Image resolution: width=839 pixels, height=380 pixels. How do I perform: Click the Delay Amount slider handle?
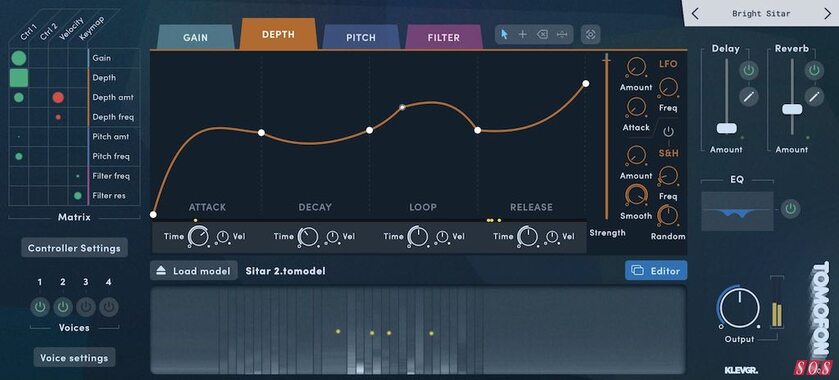point(727,128)
